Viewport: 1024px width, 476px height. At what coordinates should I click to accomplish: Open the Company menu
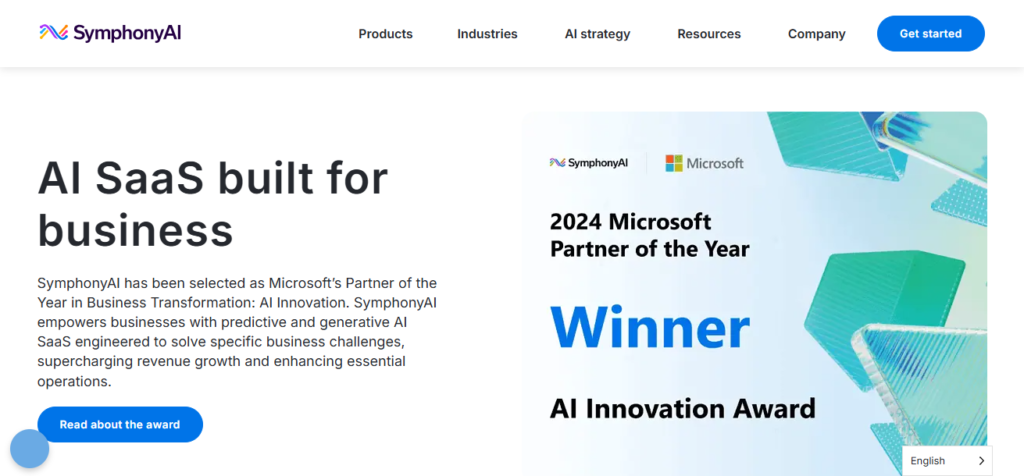pos(816,34)
